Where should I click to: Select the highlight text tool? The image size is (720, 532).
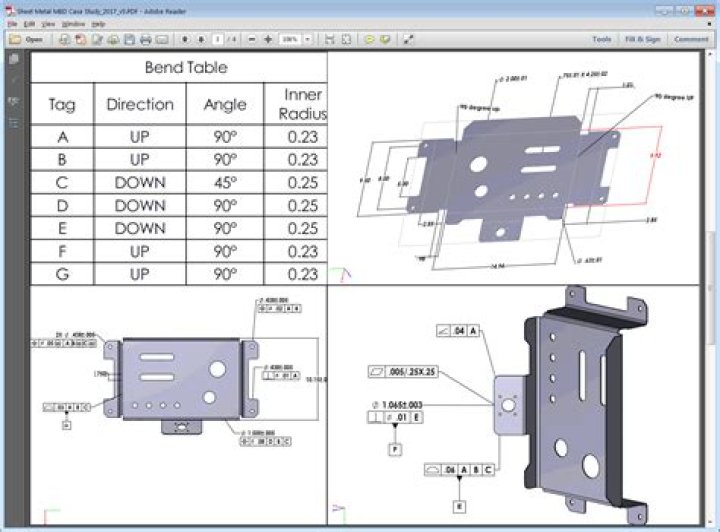click(x=385, y=39)
